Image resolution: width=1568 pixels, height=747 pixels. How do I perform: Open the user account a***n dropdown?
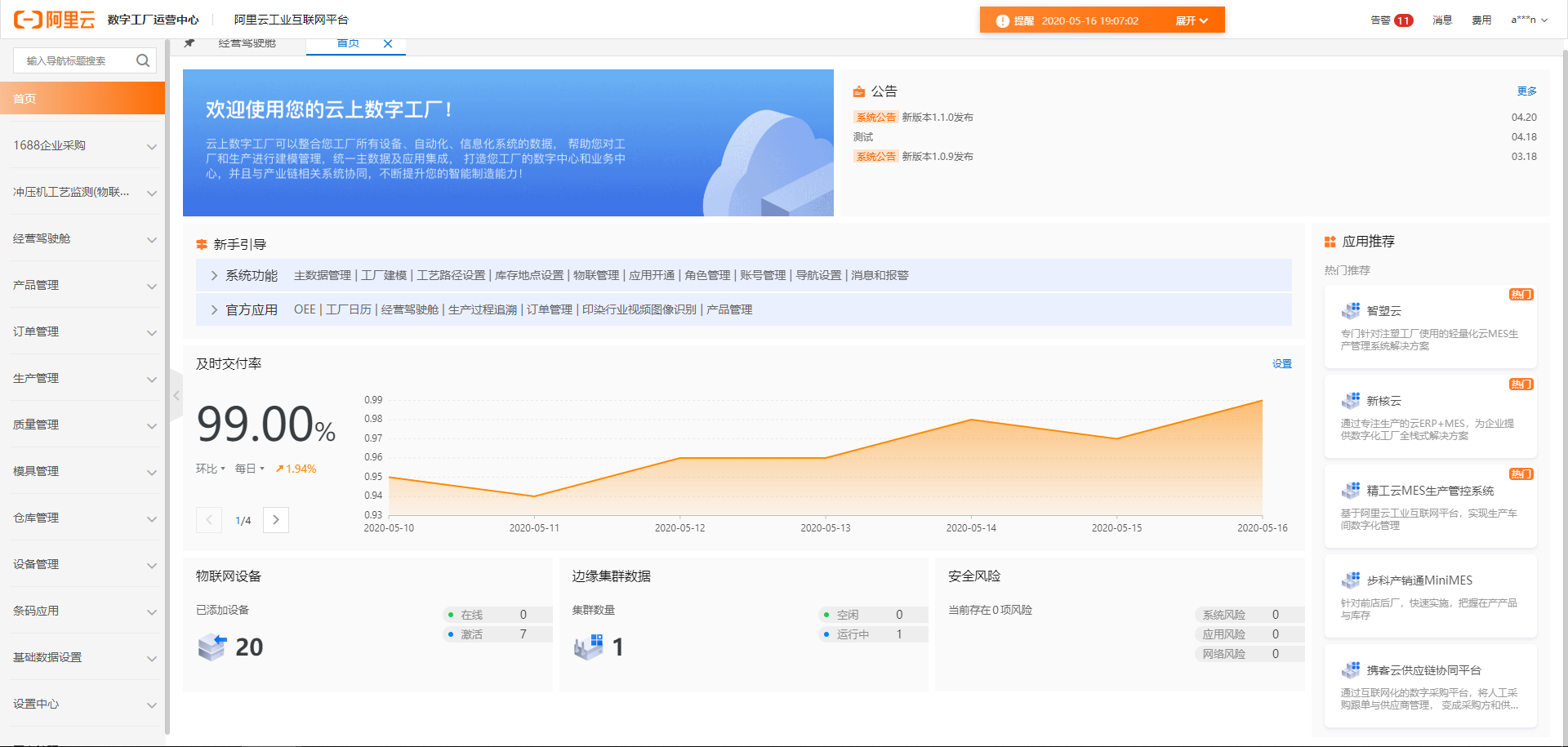[1530, 20]
